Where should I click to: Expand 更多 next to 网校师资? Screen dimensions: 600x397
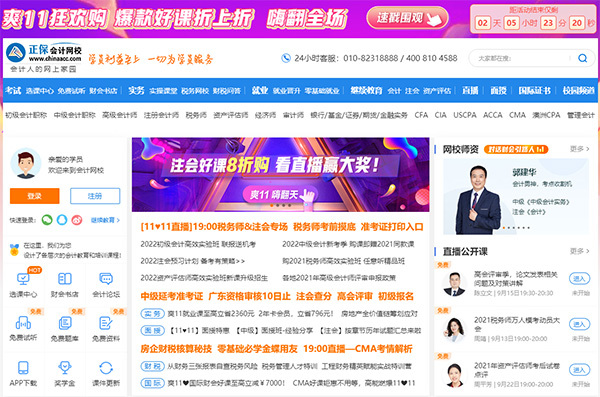[x=579, y=149]
